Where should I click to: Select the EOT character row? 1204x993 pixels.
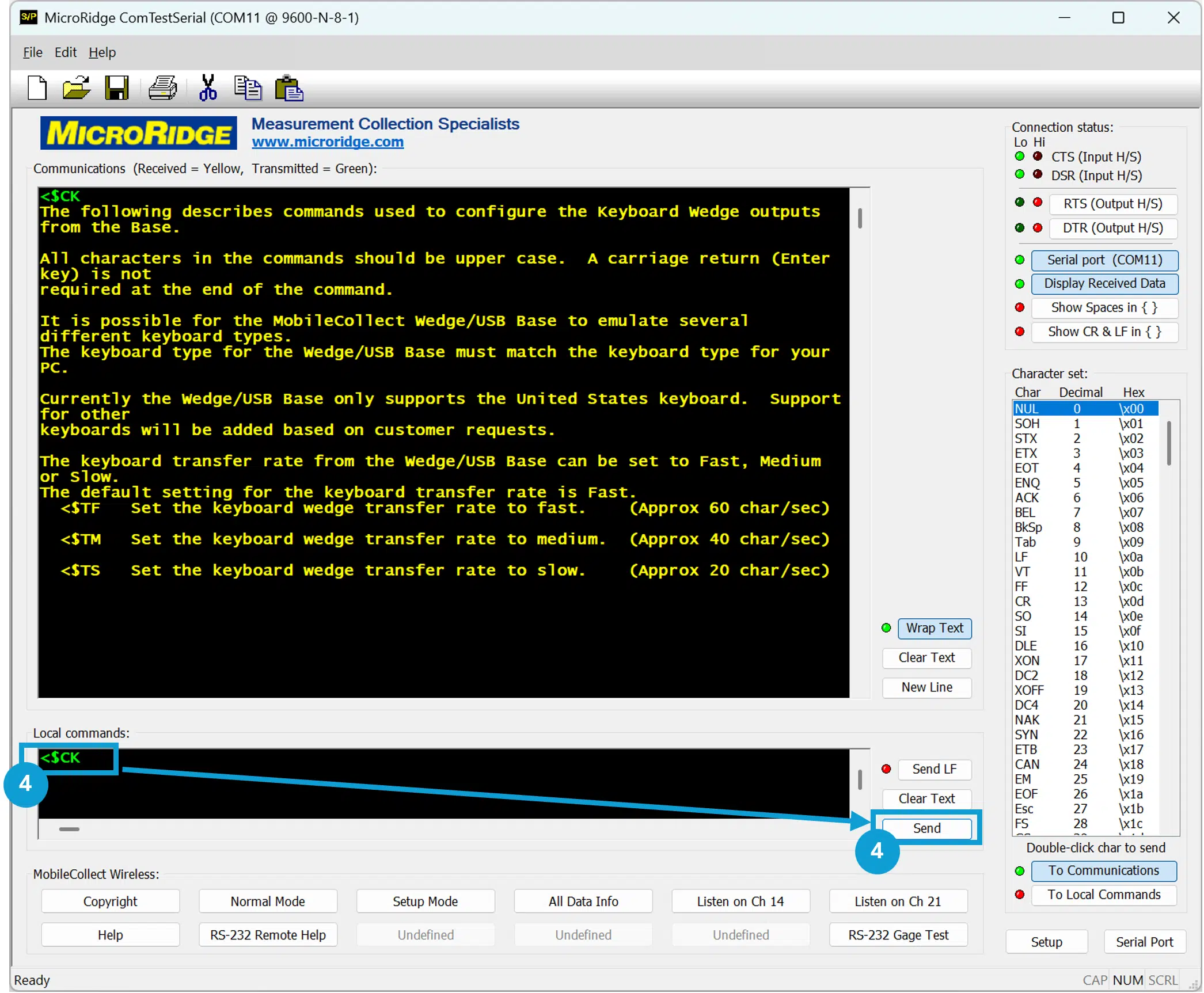[1085, 468]
